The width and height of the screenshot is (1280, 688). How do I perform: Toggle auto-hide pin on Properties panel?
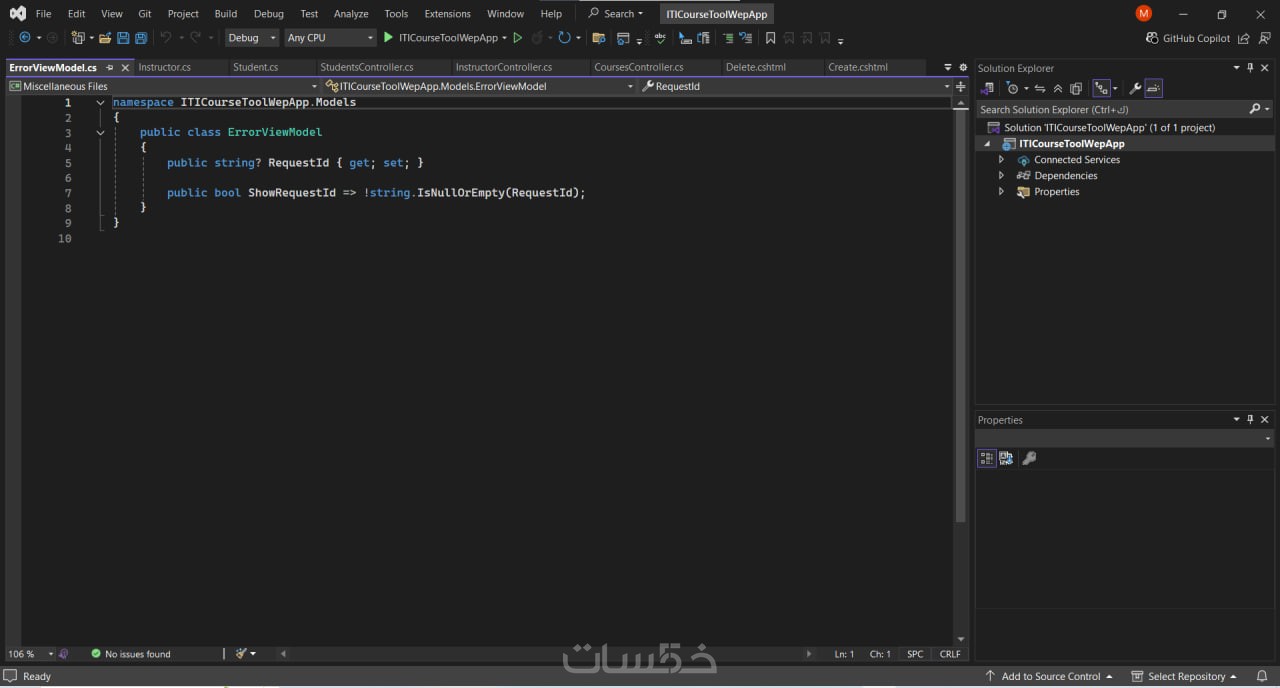[1250, 420]
